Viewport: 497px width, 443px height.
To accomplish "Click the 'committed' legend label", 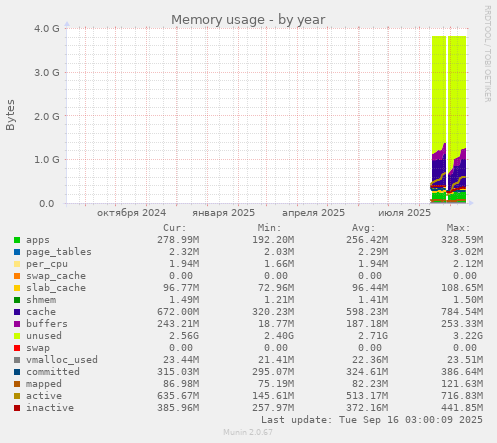I will tap(53, 372).
